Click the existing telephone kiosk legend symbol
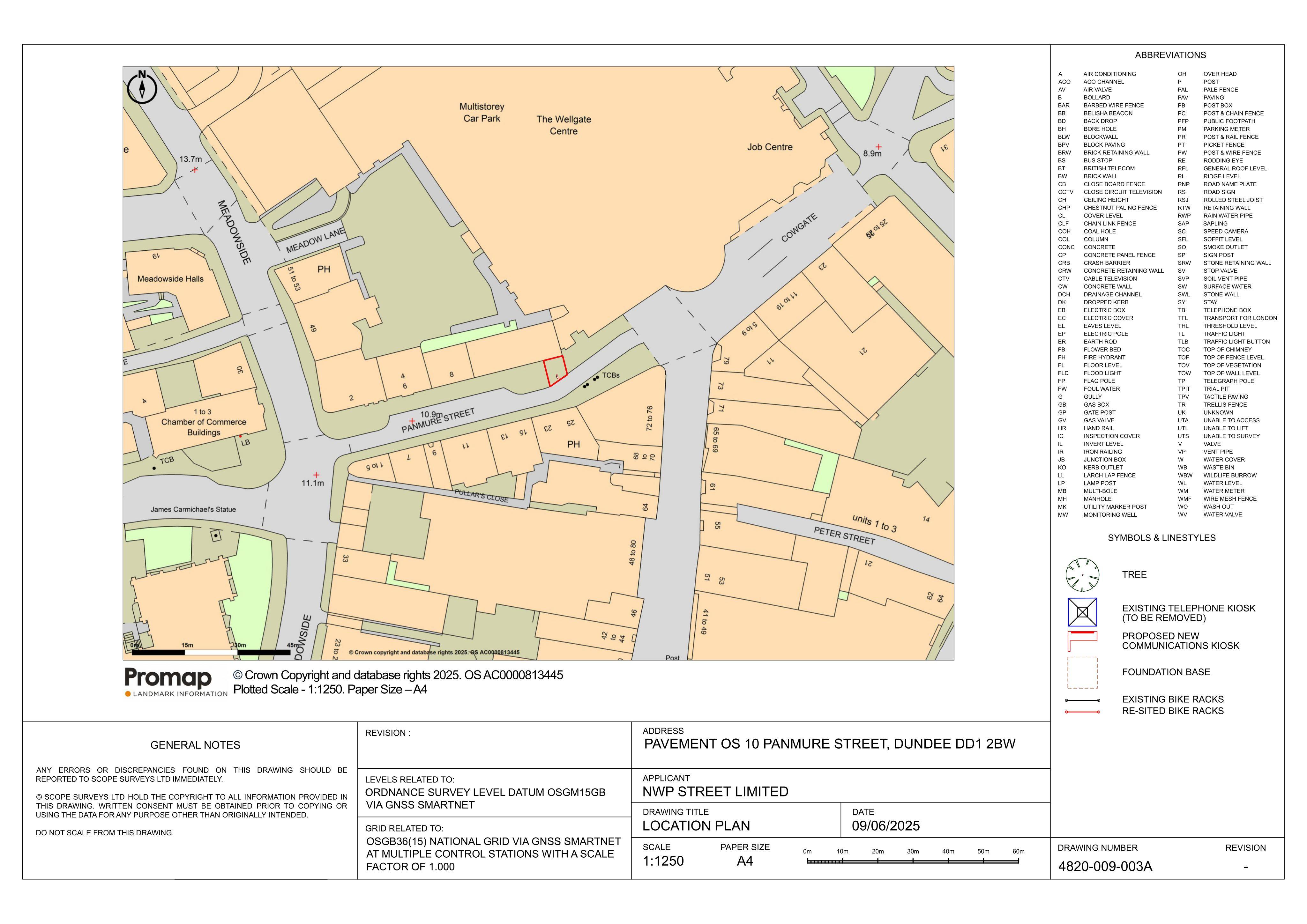The image size is (1307, 924). pos(1082,612)
